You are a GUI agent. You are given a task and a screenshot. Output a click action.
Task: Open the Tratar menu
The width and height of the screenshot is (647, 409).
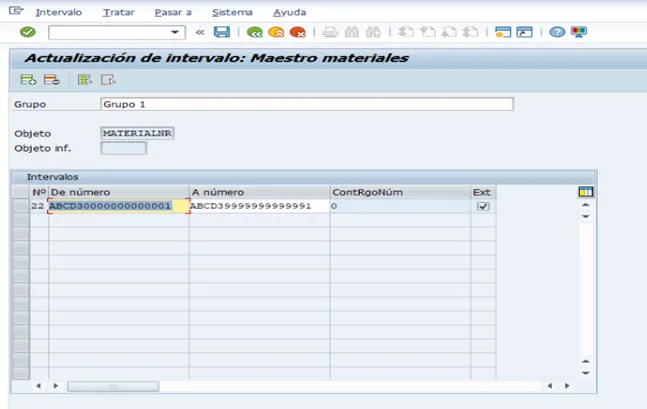tap(118, 12)
